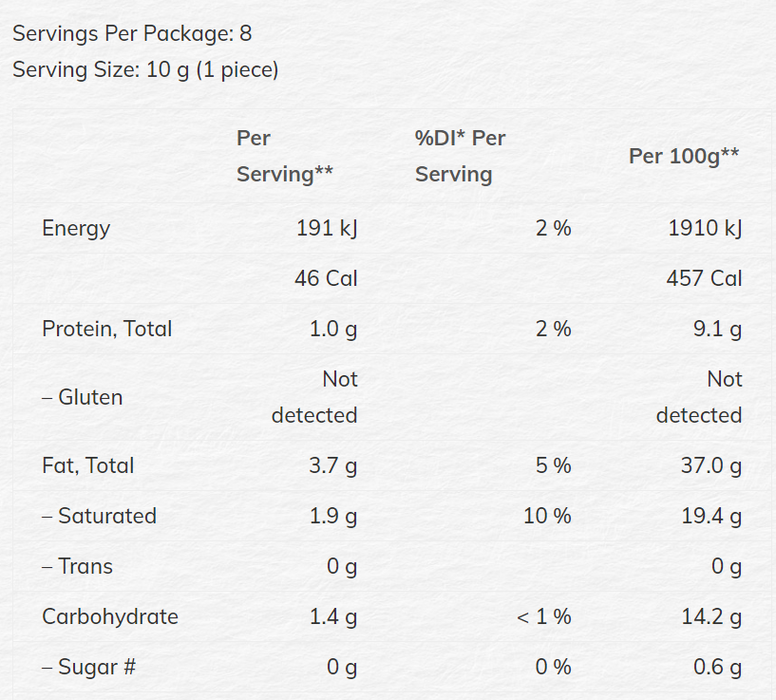Select the Per 100g** column header
This screenshot has width=776, height=700.
click(684, 156)
